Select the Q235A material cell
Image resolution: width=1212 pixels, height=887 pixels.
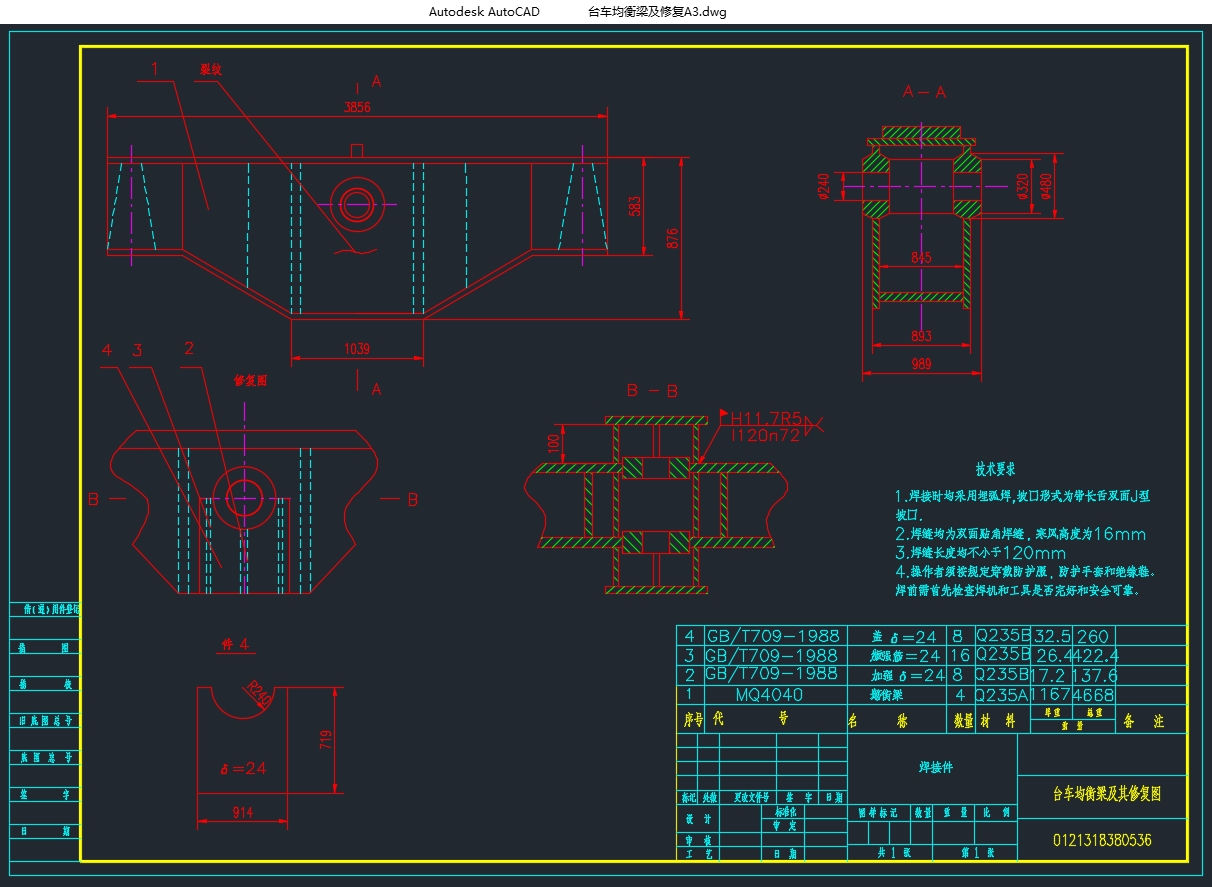(x=1001, y=694)
